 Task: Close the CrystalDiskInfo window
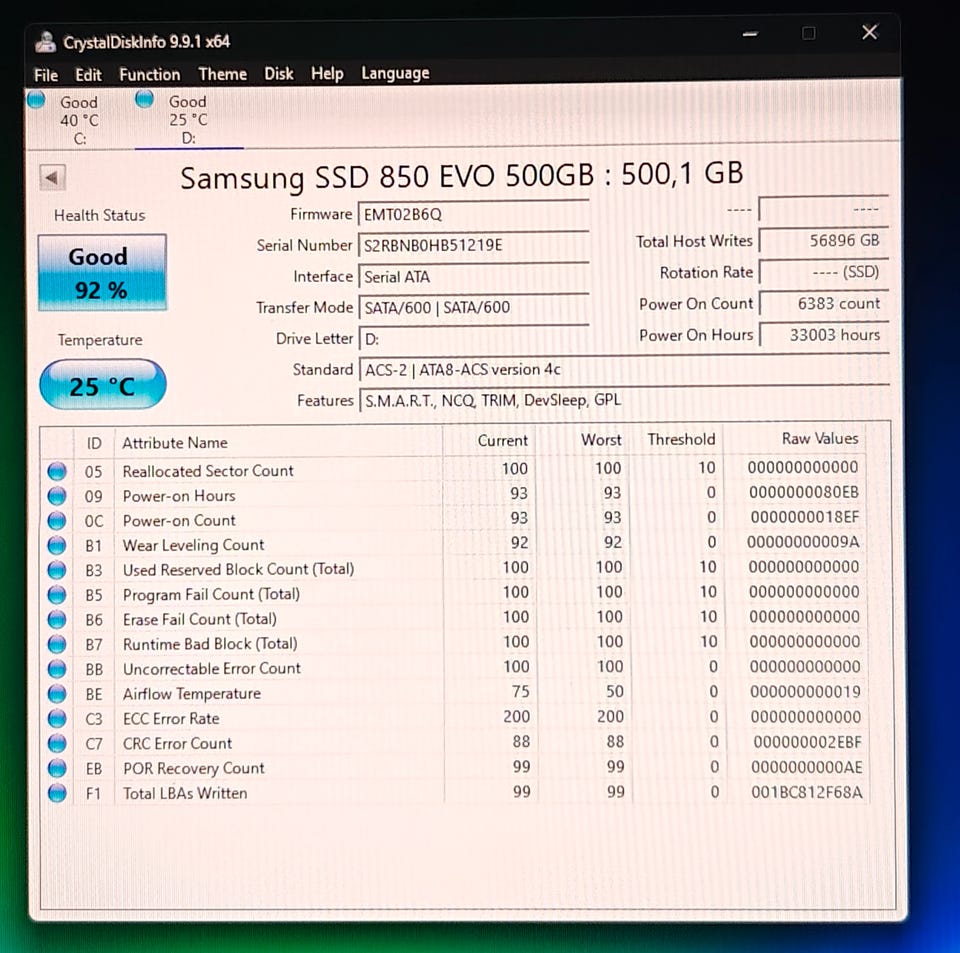pyautogui.click(x=869, y=32)
